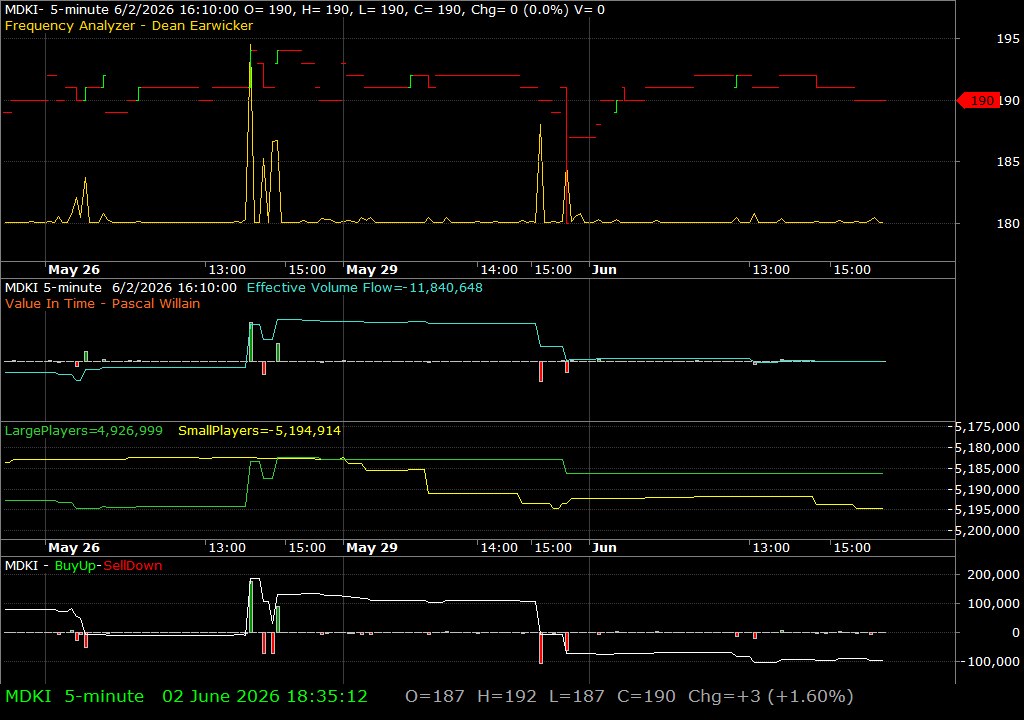Click the -100,000 axis label in BuyUp-SellDown pane
This screenshot has height=720, width=1024.
989,661
